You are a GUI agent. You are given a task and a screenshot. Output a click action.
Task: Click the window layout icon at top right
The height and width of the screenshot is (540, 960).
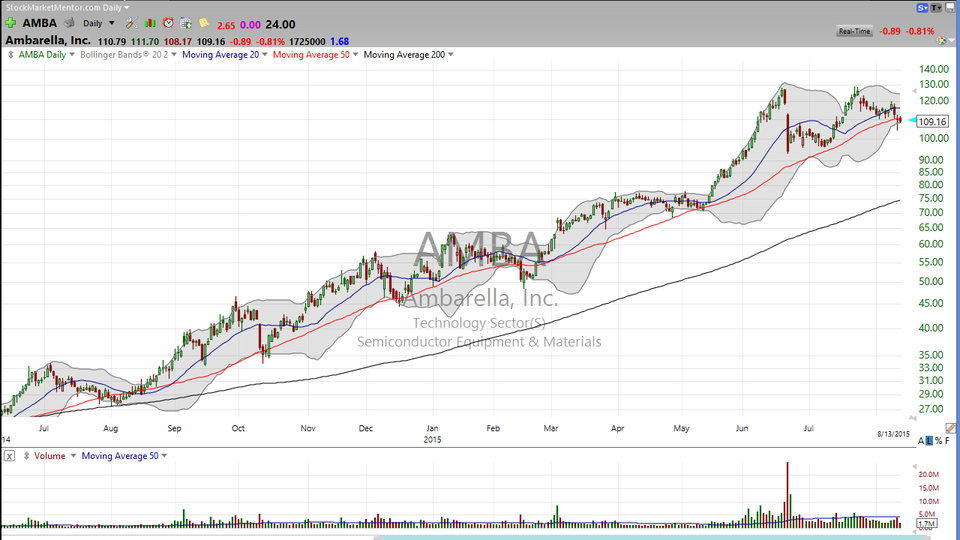click(950, 8)
